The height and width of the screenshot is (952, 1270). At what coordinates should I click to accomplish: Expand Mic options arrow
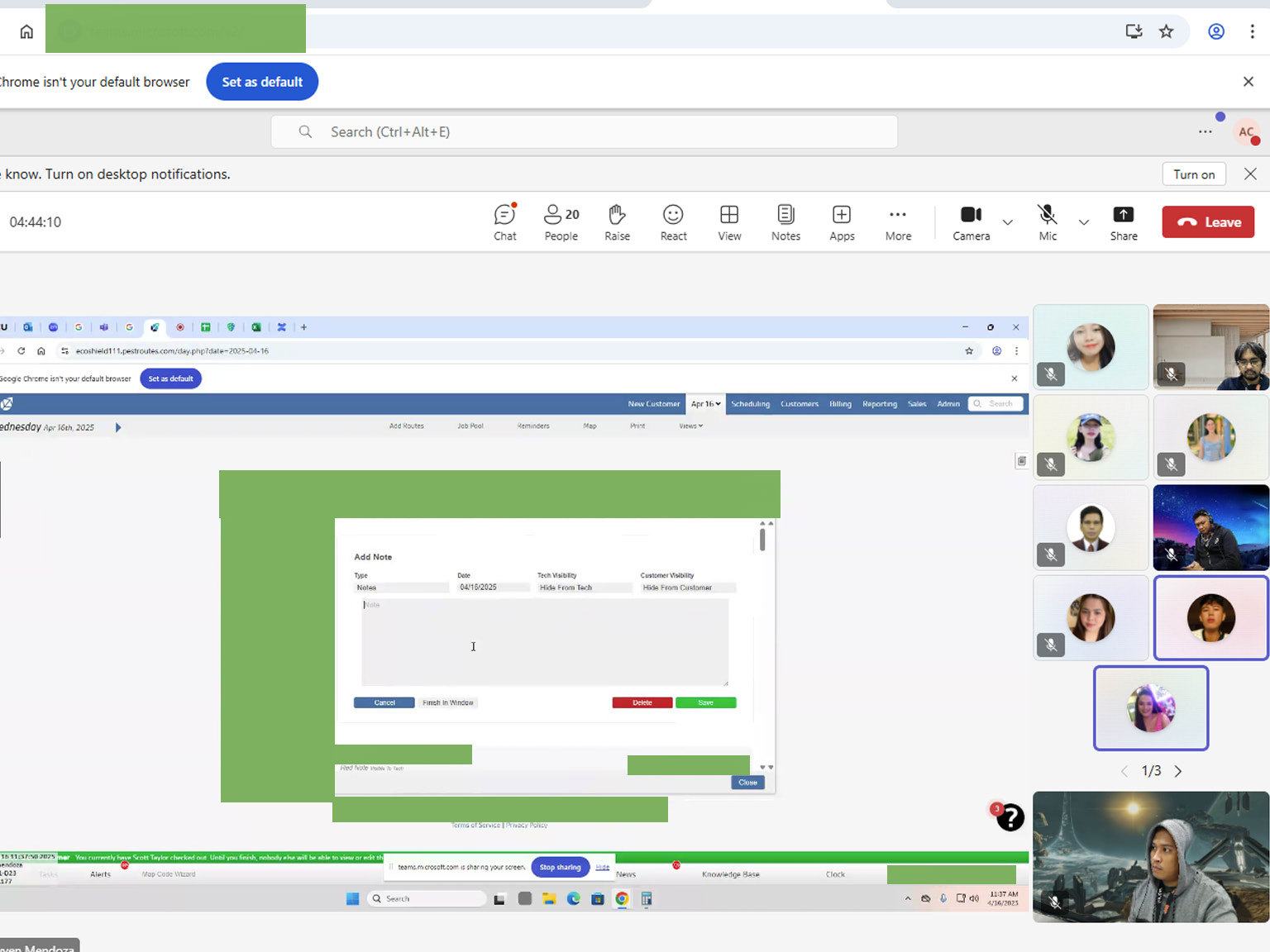(x=1084, y=222)
